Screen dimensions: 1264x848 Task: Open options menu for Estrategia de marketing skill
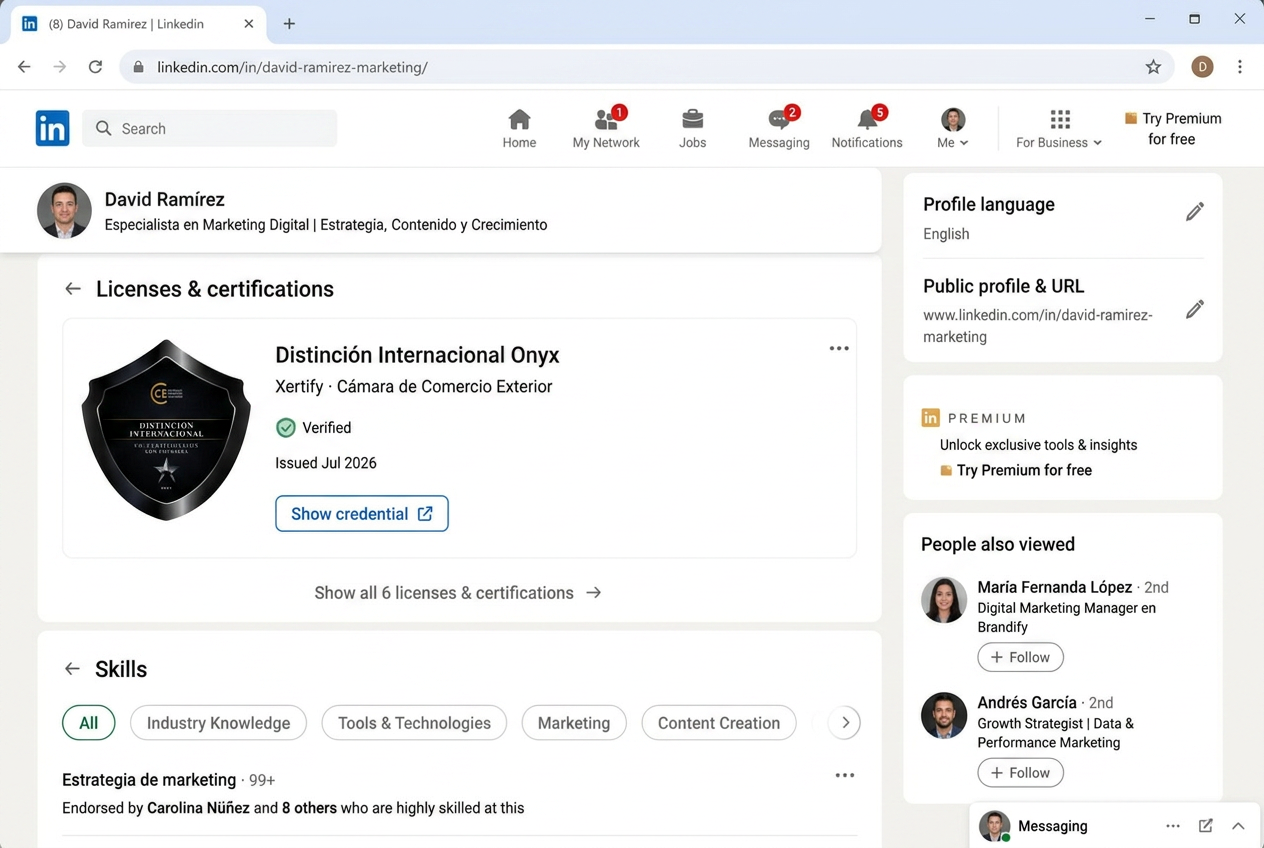click(845, 775)
